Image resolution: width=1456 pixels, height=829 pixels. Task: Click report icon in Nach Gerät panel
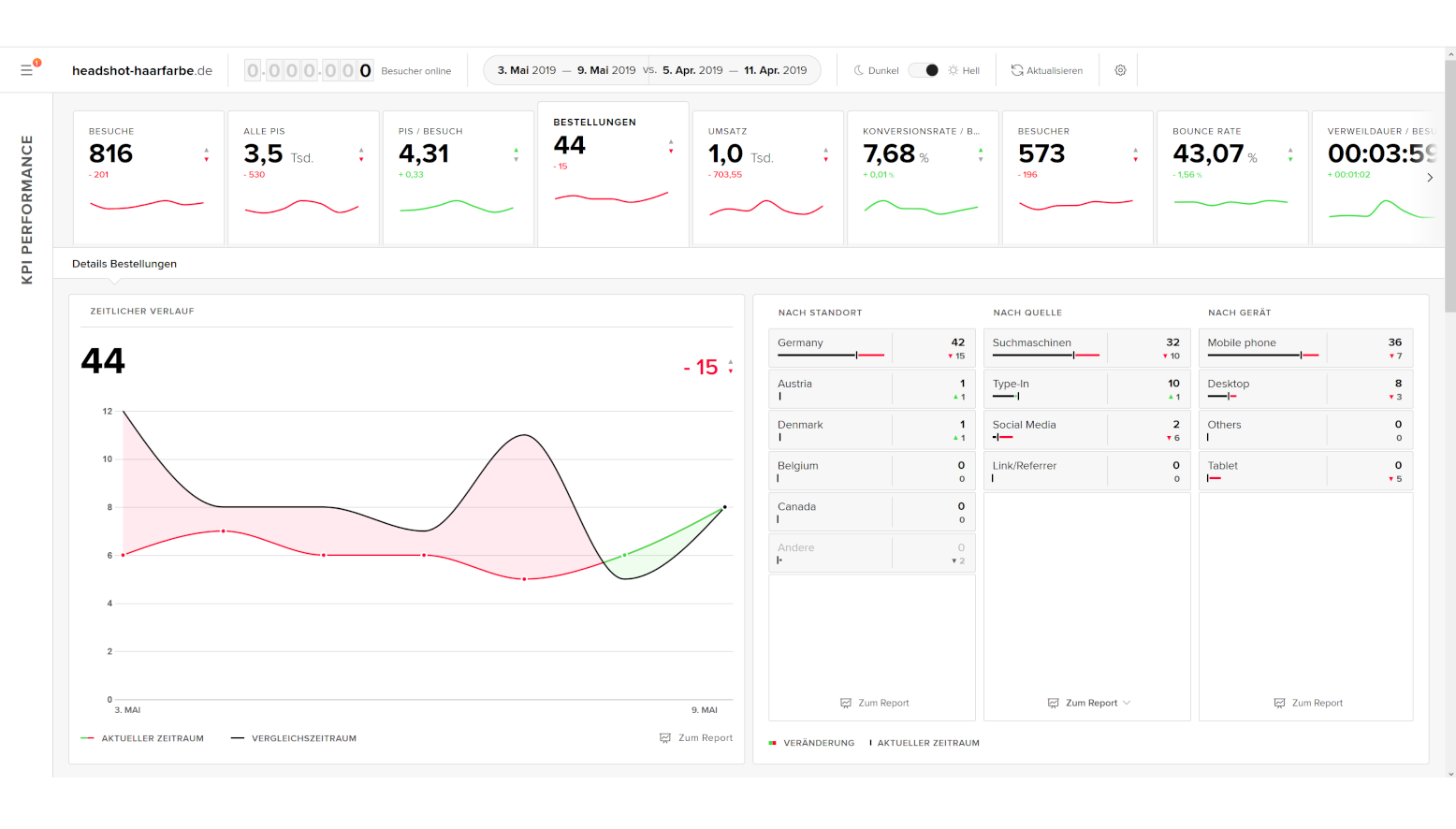[x=1279, y=703]
